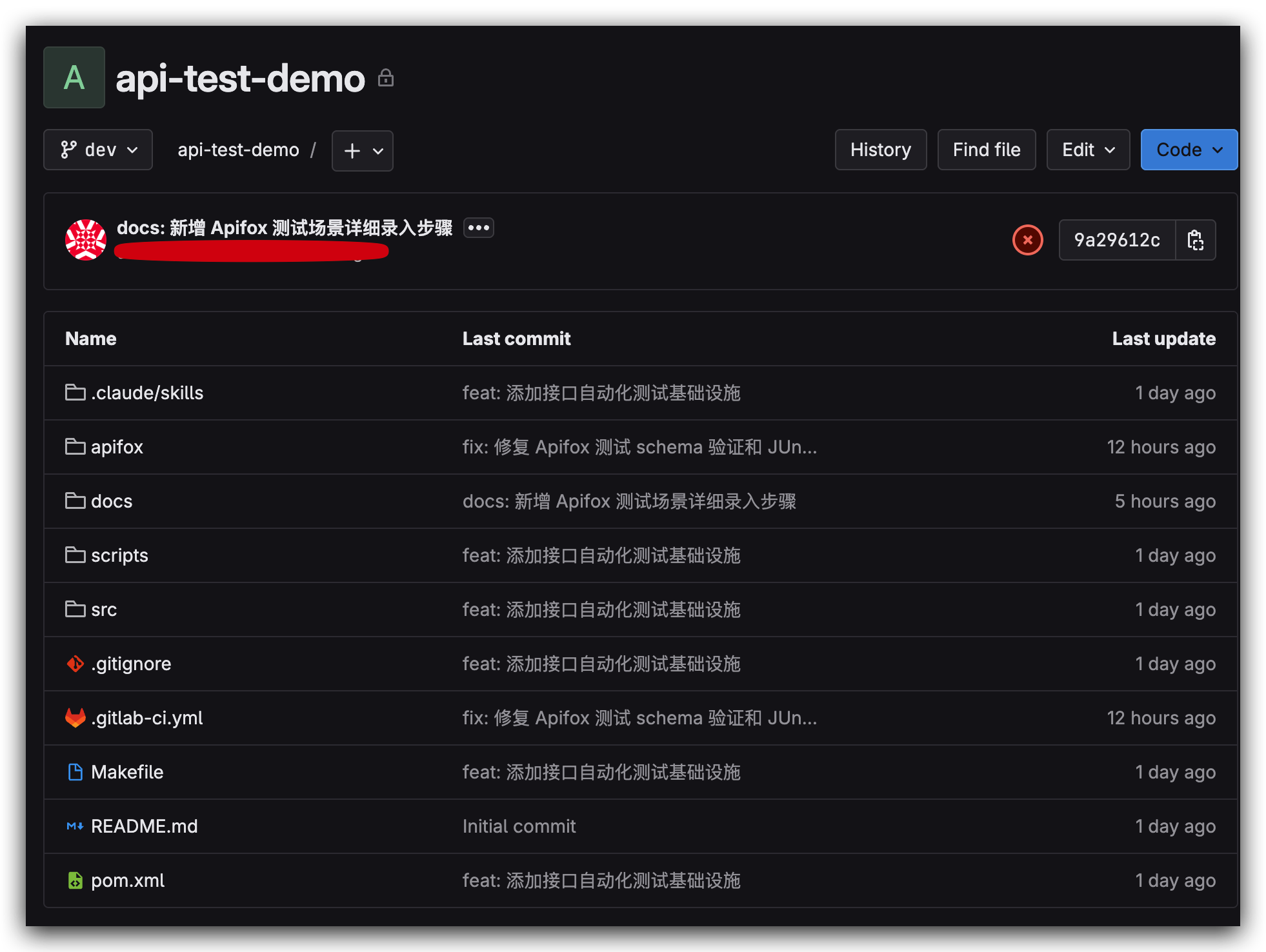Open commit History
1266x952 pixels.
click(880, 150)
